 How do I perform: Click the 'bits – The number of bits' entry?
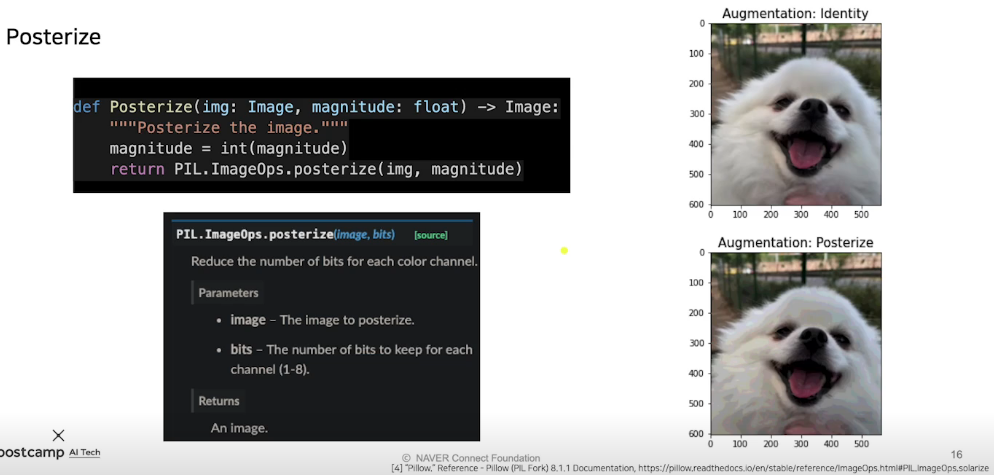(x=351, y=359)
